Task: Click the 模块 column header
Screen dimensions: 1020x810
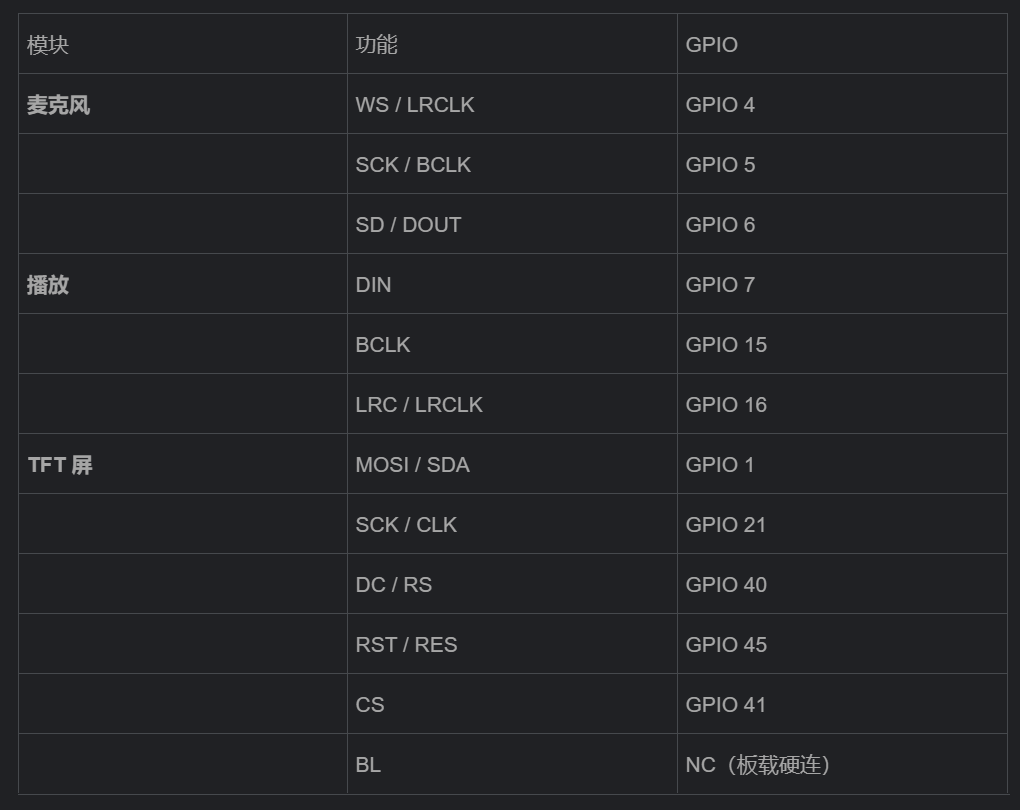Action: click(183, 44)
